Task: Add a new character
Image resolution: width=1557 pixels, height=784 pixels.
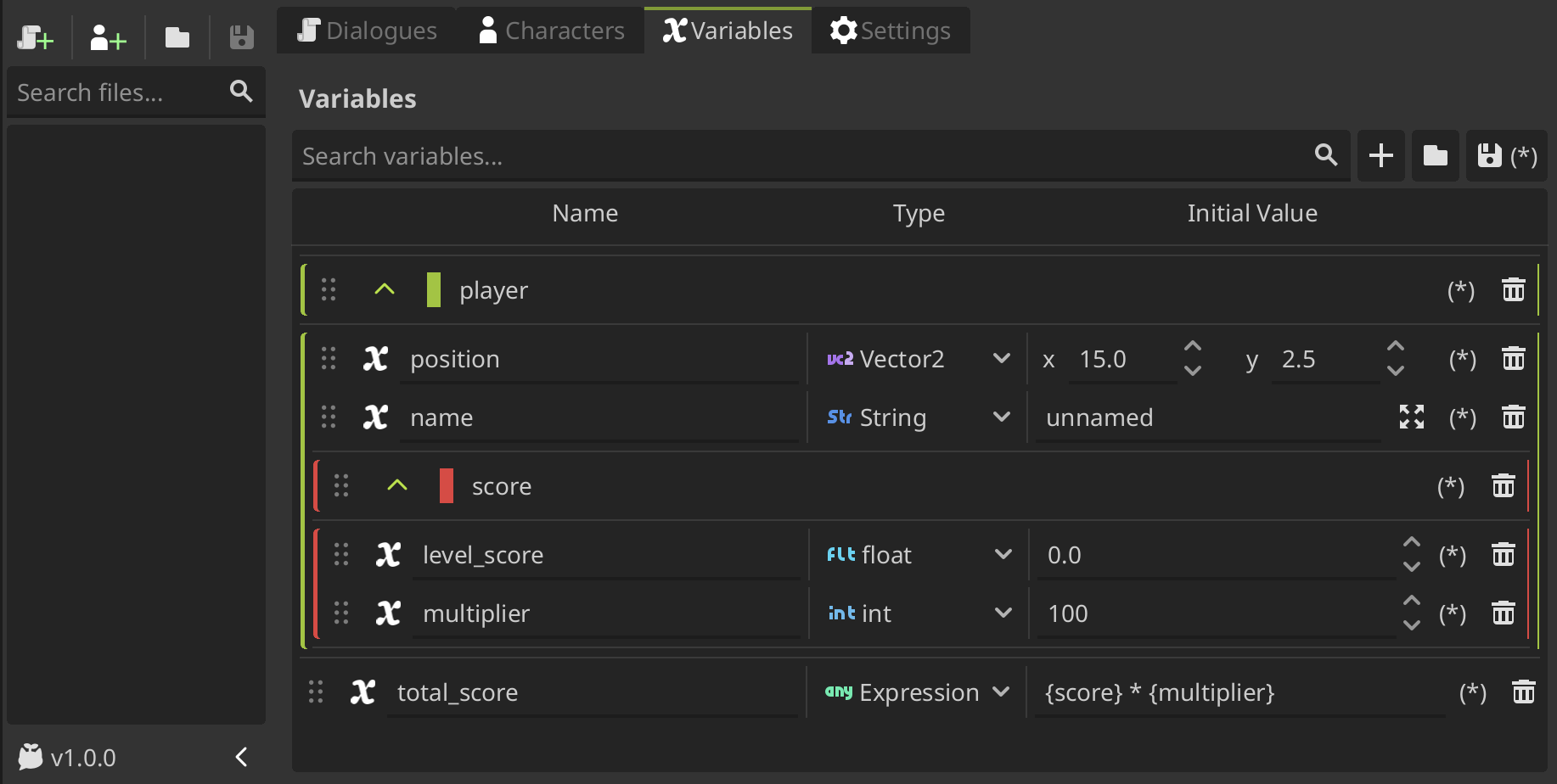Action: [x=107, y=36]
